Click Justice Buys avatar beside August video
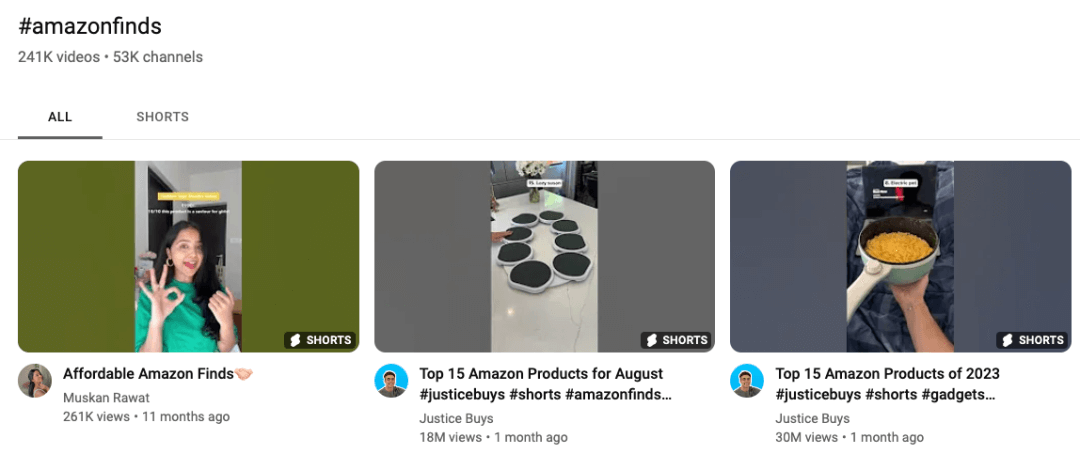Viewport: 1080px width, 454px height. point(391,380)
